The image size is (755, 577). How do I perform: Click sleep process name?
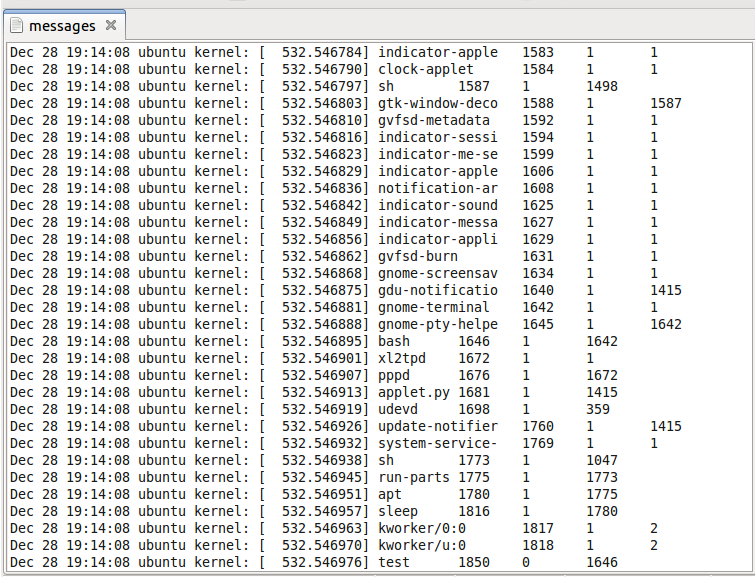(398, 511)
